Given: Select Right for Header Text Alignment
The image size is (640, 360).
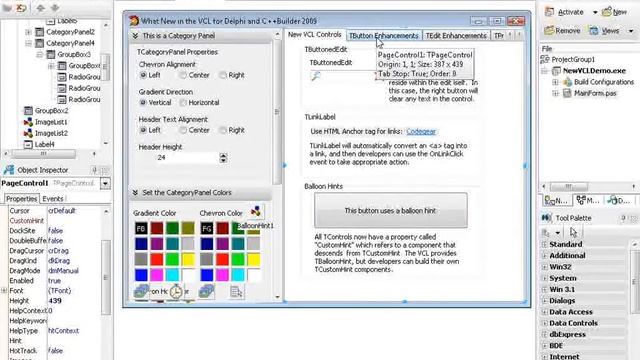Looking at the screenshot, I should 223,130.
